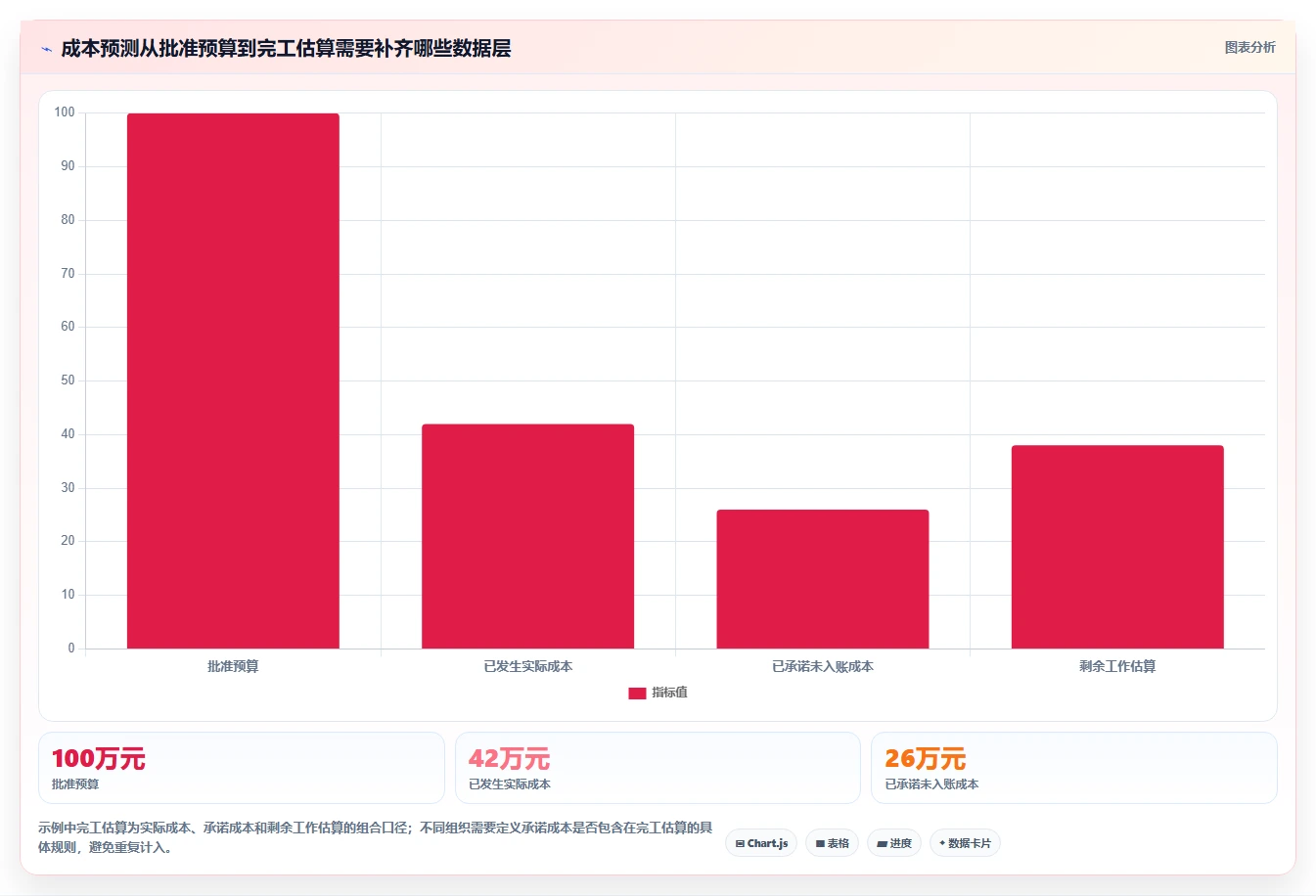The height and width of the screenshot is (896, 1316).
Task: Open the 42万元 已发生实际成本 card
Action: 658,768
